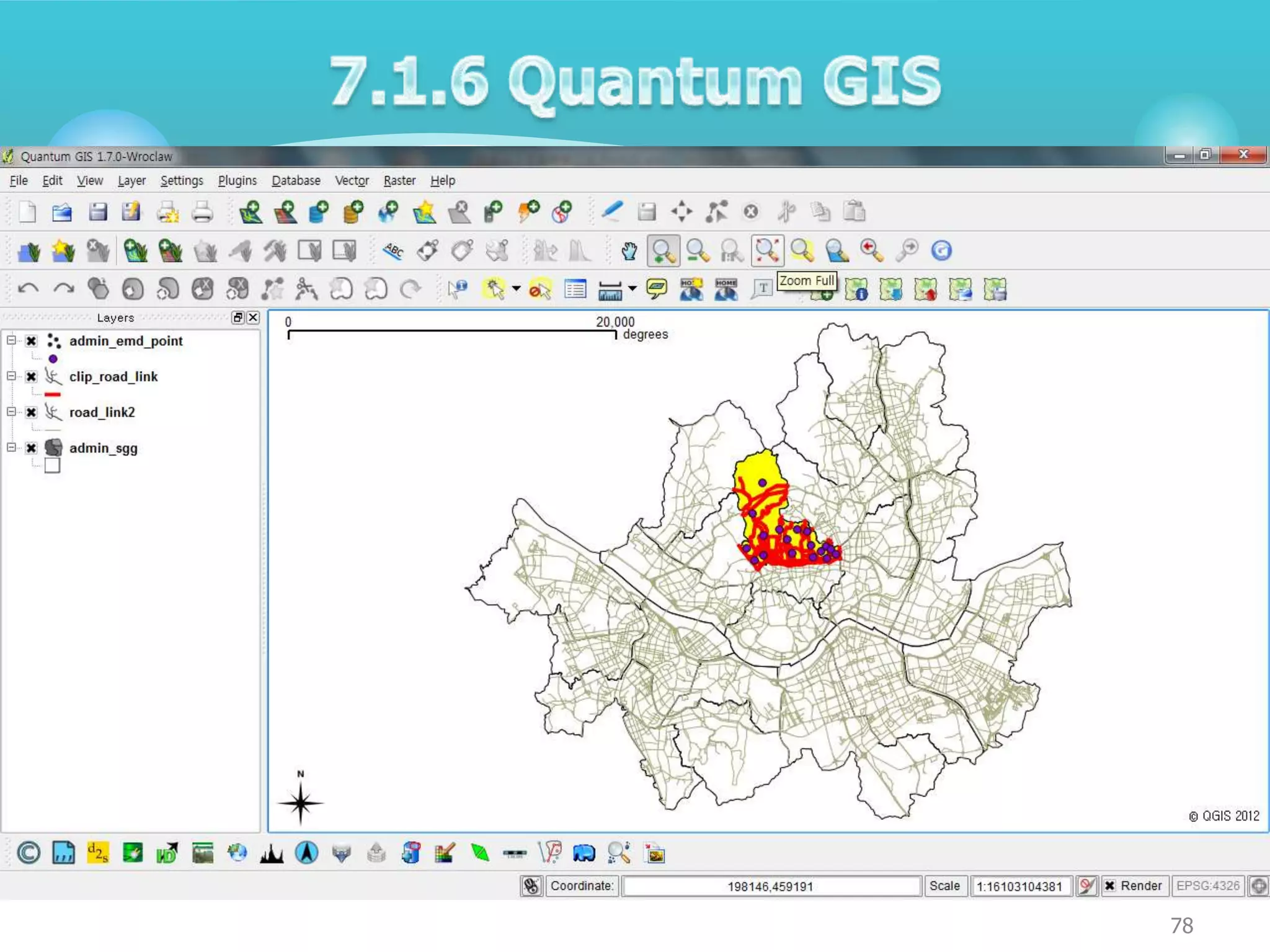The height and width of the screenshot is (952, 1270).
Task: Collapse the clip_road_link layer tree
Action: [11, 376]
